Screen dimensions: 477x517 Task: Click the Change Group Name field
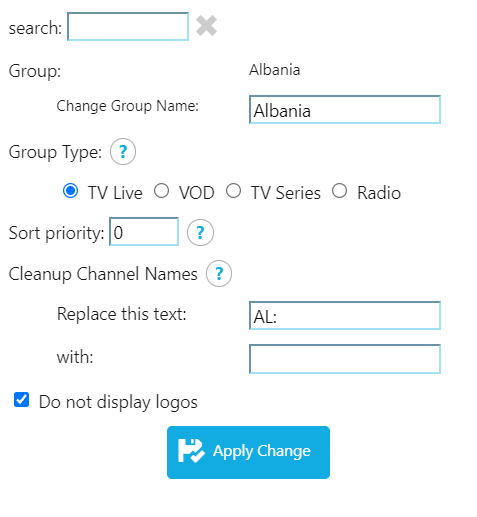(345, 110)
